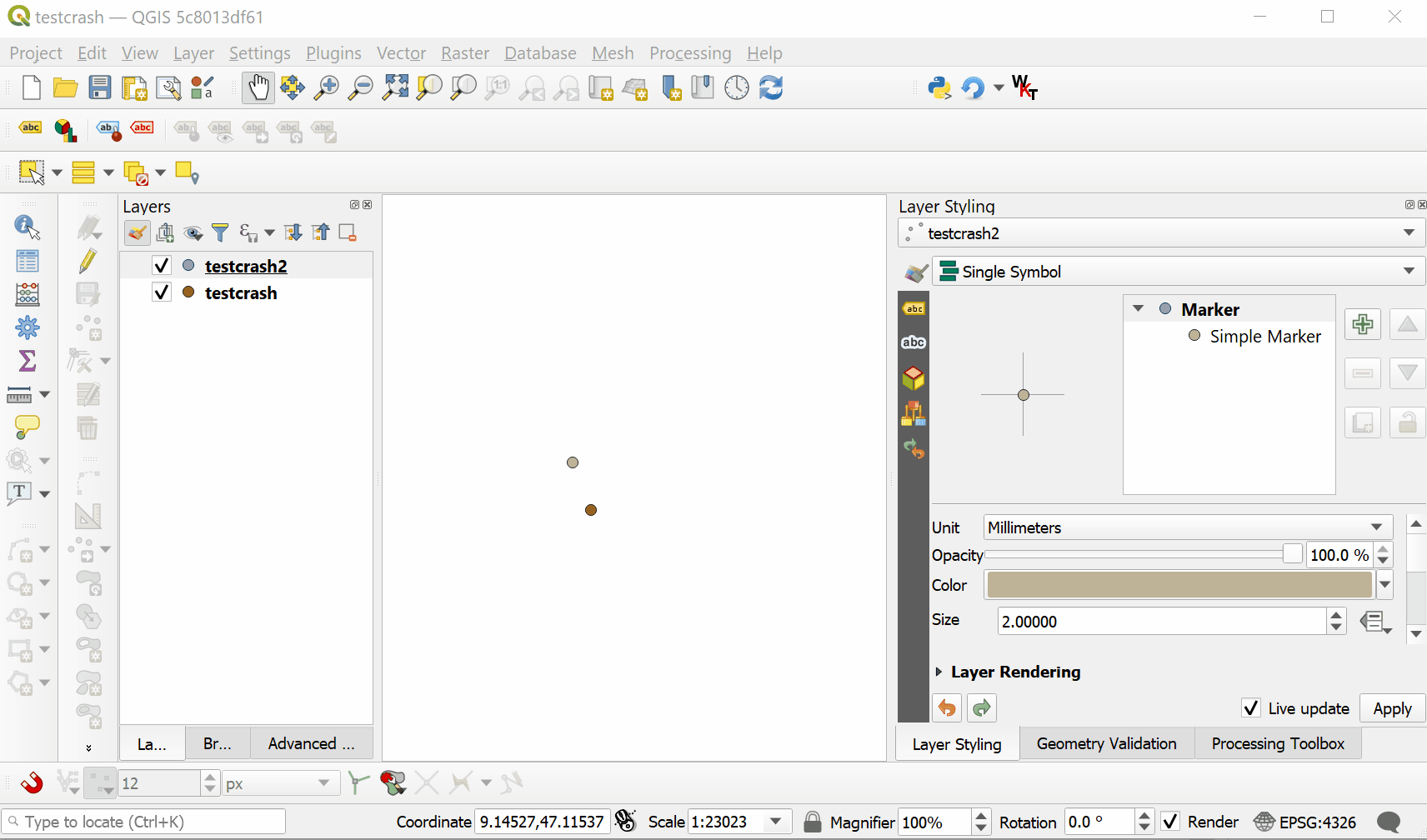Switch to the Geometry Validation tab
This screenshot has height=840, width=1427.
point(1106,743)
